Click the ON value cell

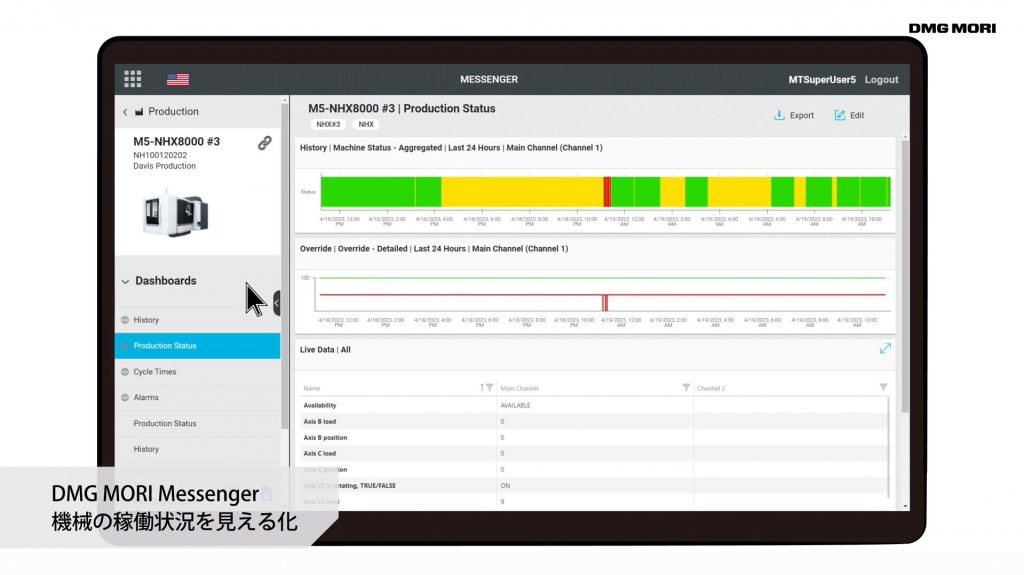click(x=505, y=485)
